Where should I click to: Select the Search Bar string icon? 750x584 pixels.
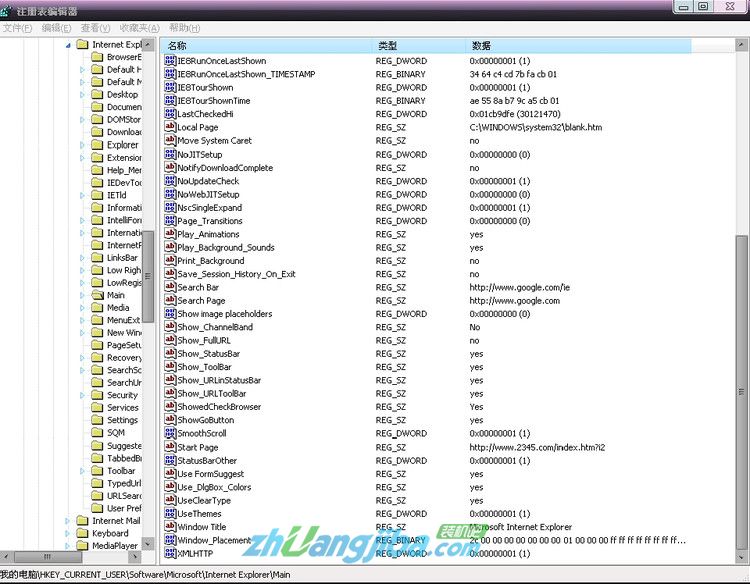pyautogui.click(x=170, y=287)
